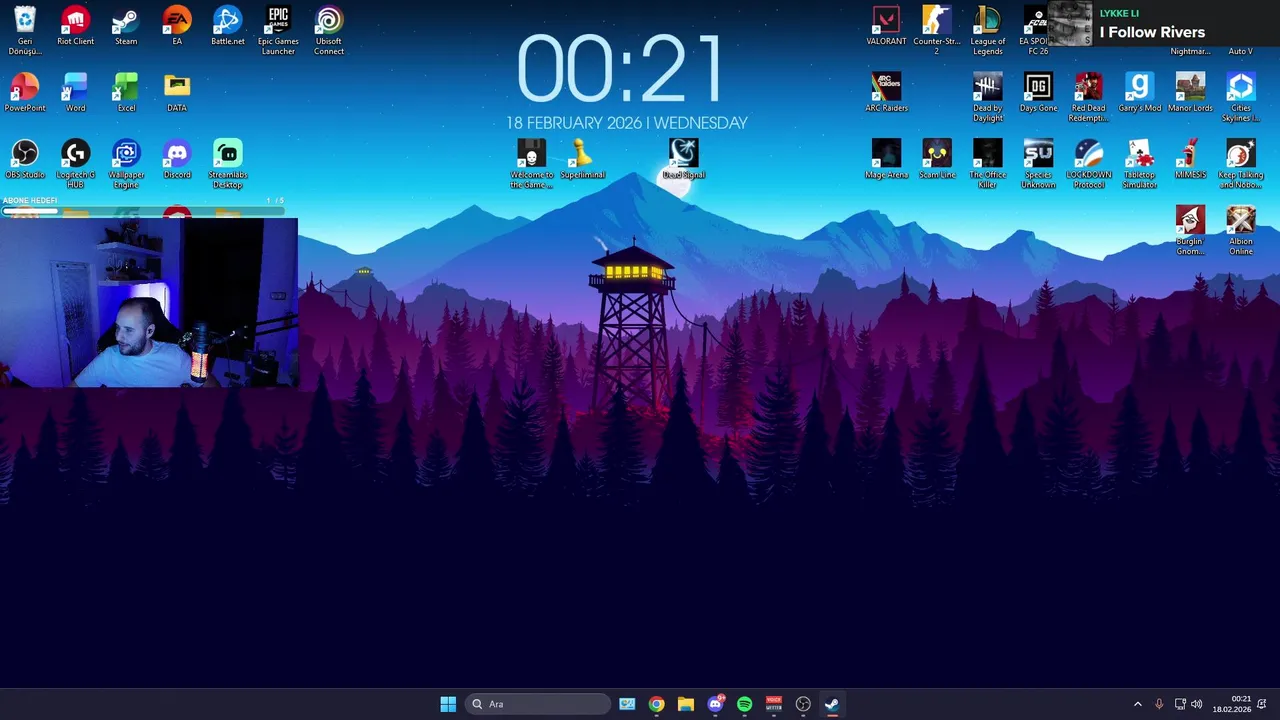Viewport: 1280px width, 720px height.
Task: Open the Discord desktop shortcut
Action: coord(177,159)
